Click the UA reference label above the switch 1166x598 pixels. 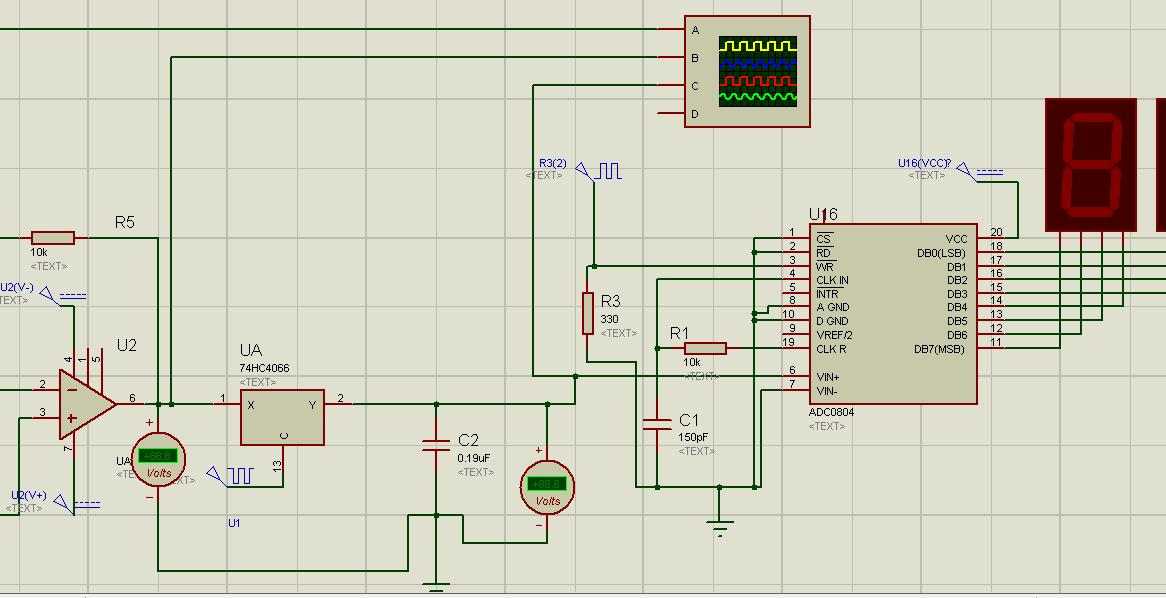[251, 350]
